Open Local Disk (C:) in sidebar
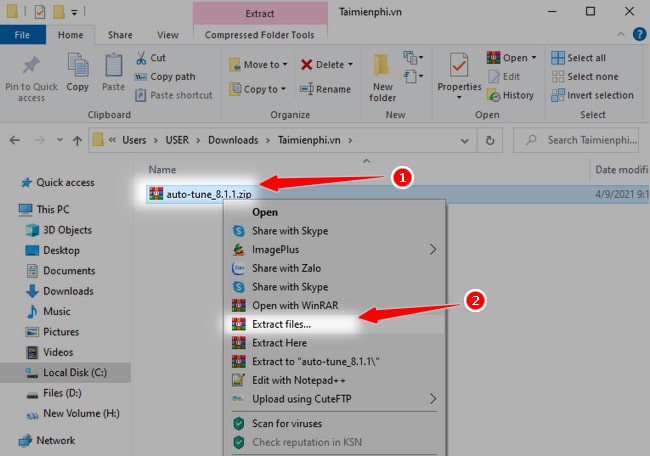Image resolution: width=650 pixels, height=456 pixels. (x=65, y=372)
